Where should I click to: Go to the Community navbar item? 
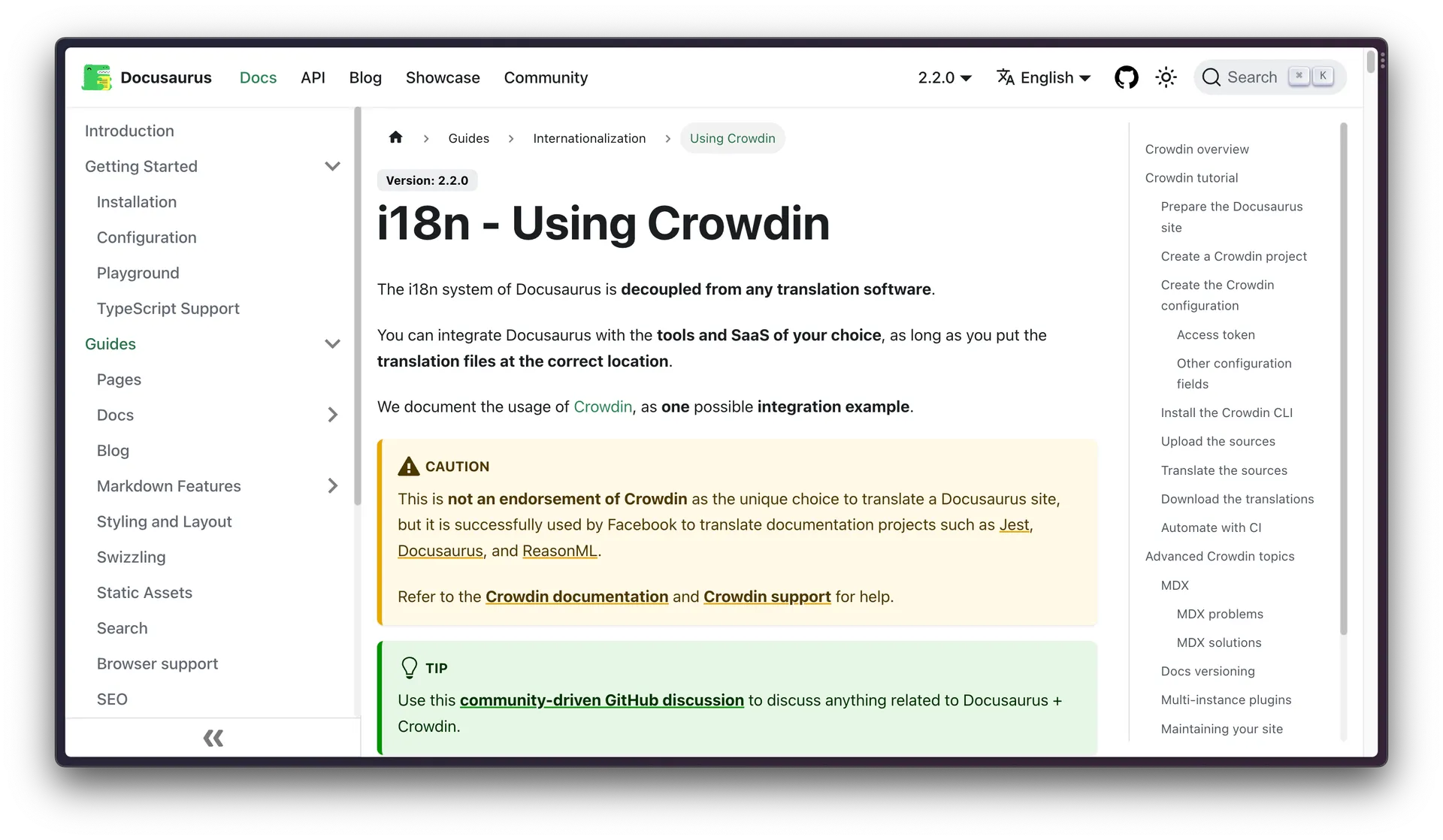[546, 77]
